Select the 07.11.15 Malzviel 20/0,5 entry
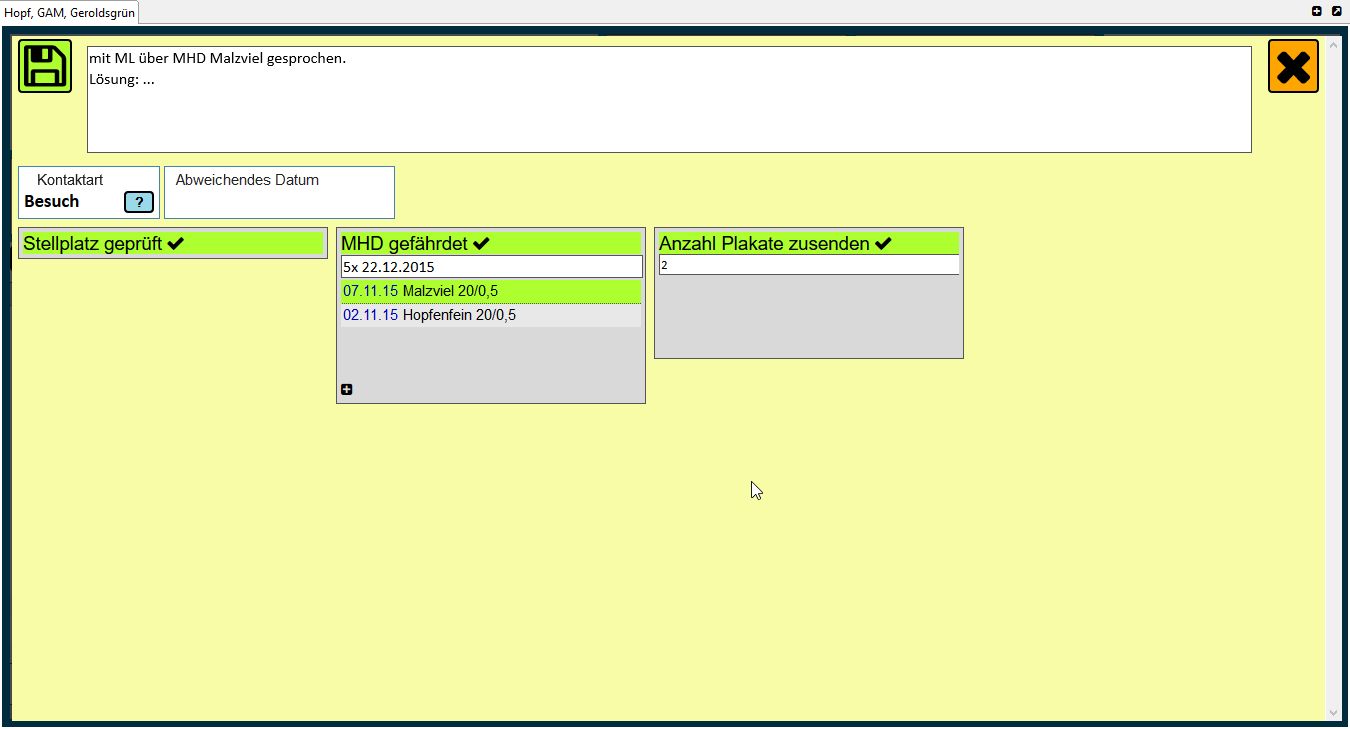The image size is (1350, 729). pos(490,291)
